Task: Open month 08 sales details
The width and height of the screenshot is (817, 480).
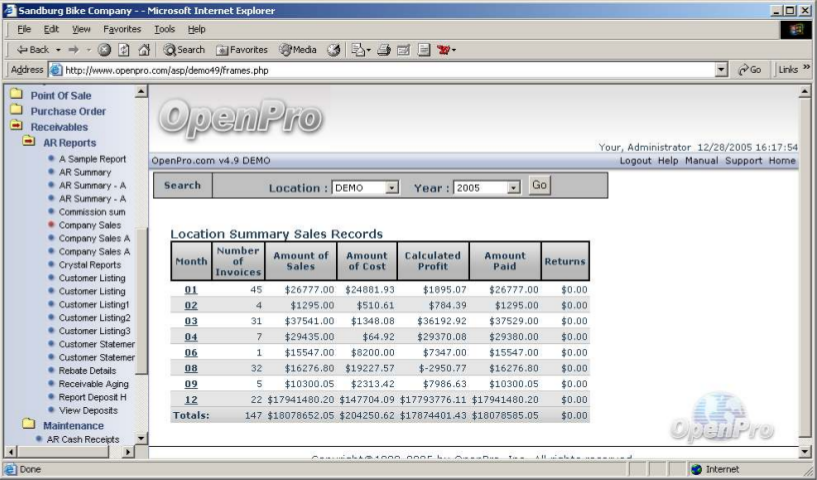Action: pyautogui.click(x=191, y=368)
